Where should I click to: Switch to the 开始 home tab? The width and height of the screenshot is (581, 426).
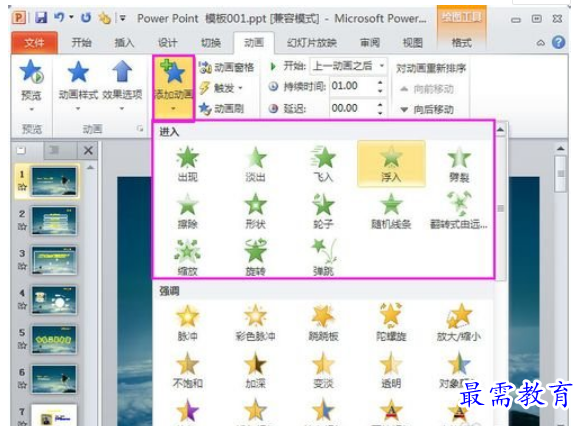click(x=82, y=43)
